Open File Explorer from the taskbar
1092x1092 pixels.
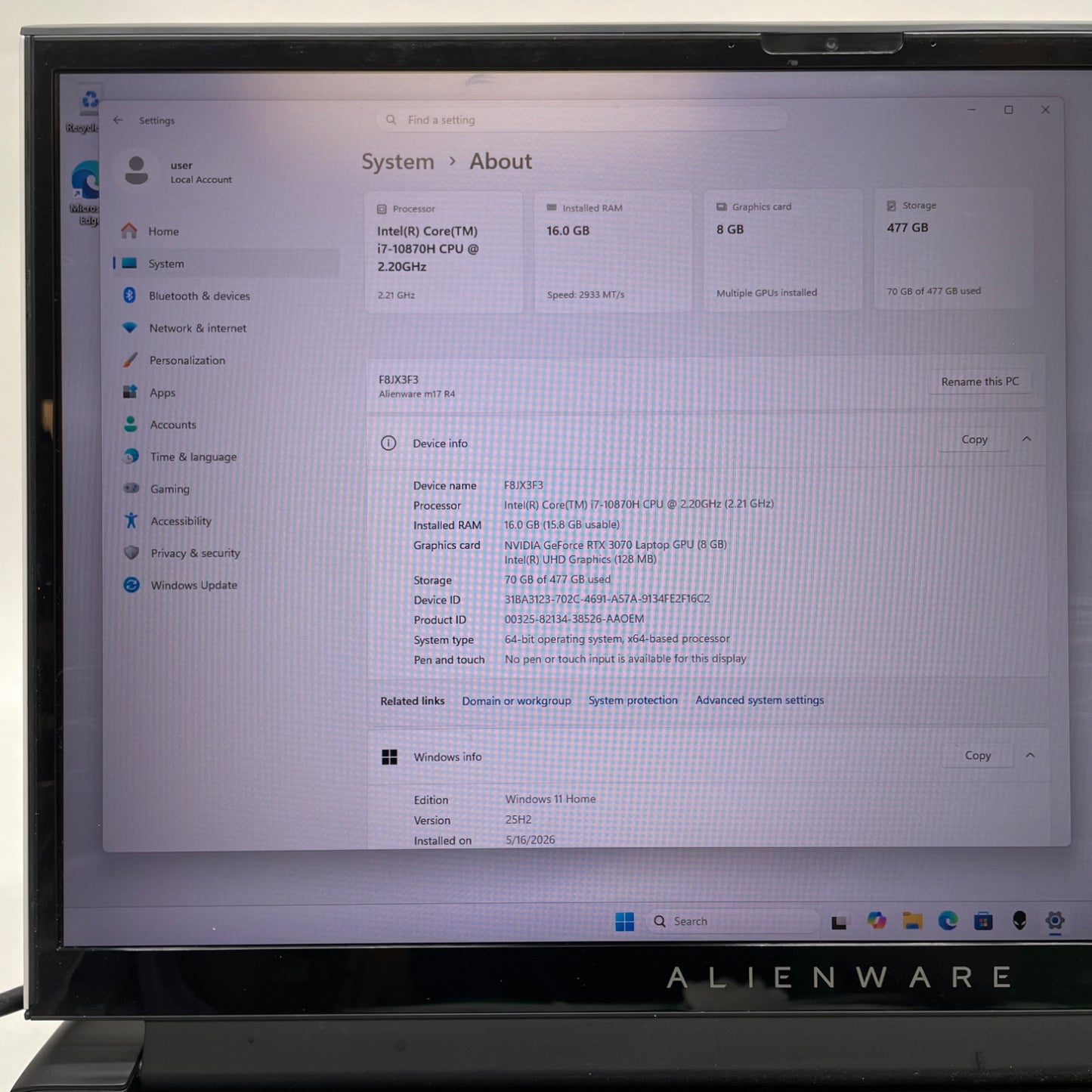pos(913,920)
